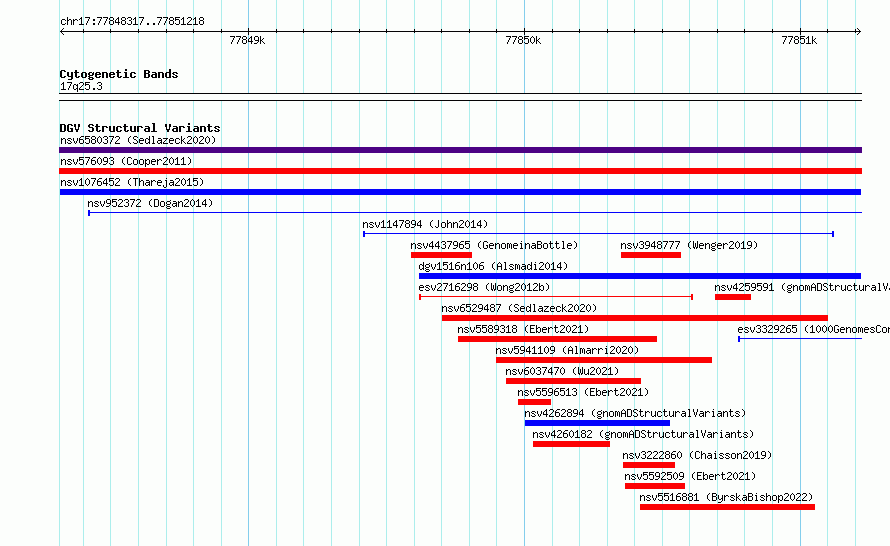
Task: Open the nsv4259591 gnomAD label
Action: pyautogui.click(x=801, y=287)
